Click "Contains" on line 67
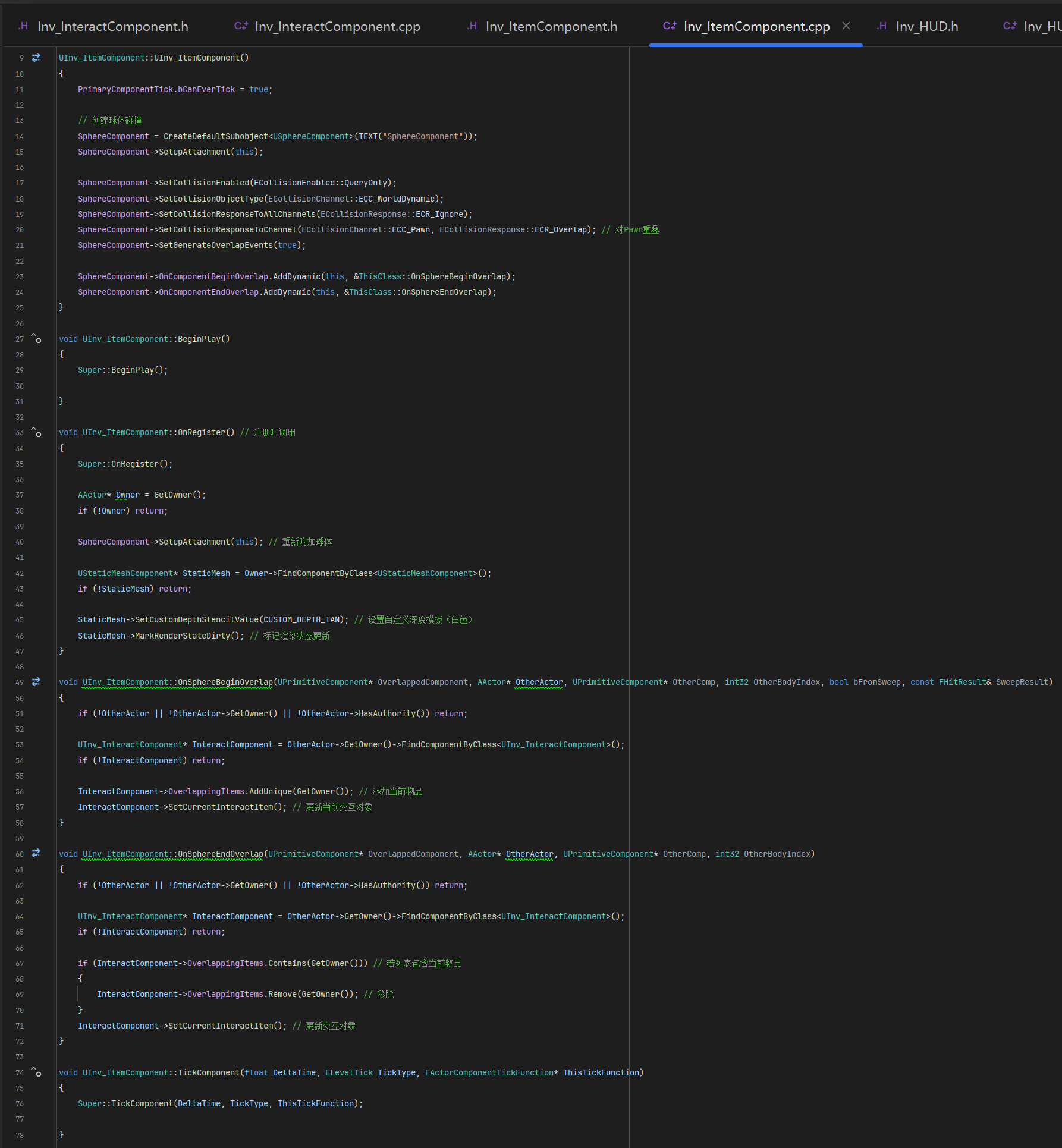1062x1148 pixels. pyautogui.click(x=287, y=964)
